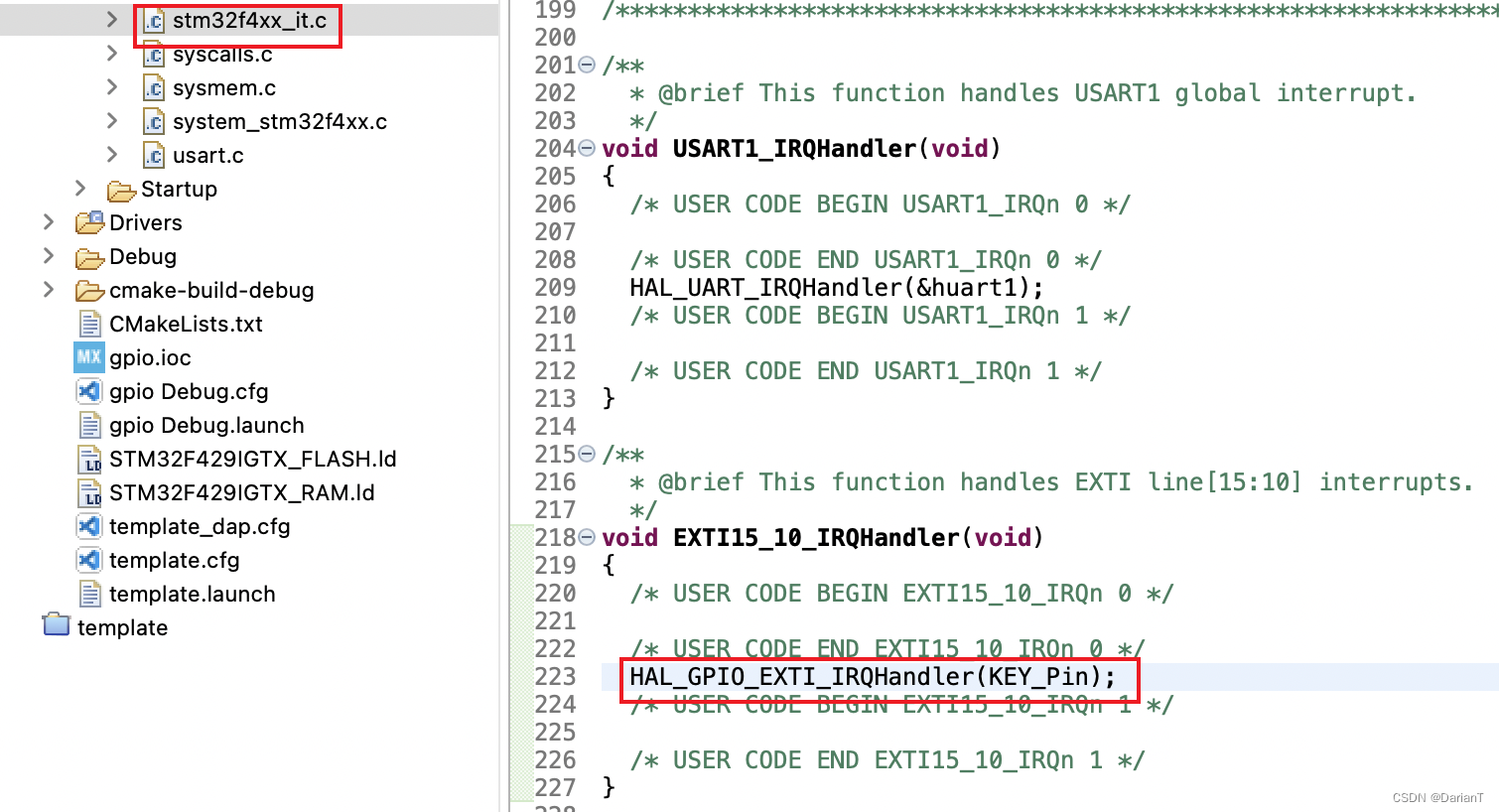This screenshot has width=1499, height=812.
Task: Click the STM32F429IGTX_FLASH.ld linker icon
Action: [89, 460]
